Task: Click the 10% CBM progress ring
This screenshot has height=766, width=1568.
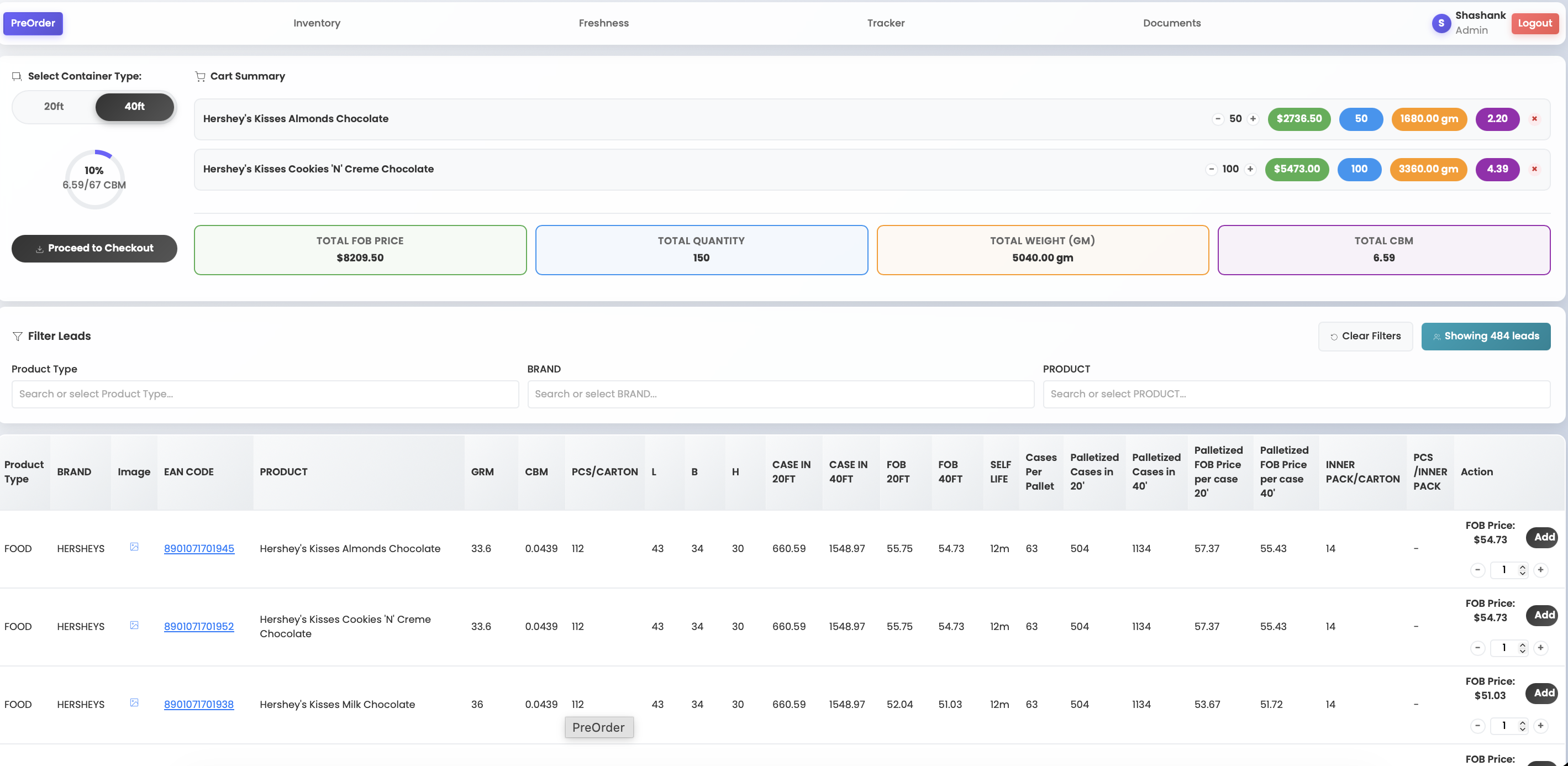Action: [94, 179]
